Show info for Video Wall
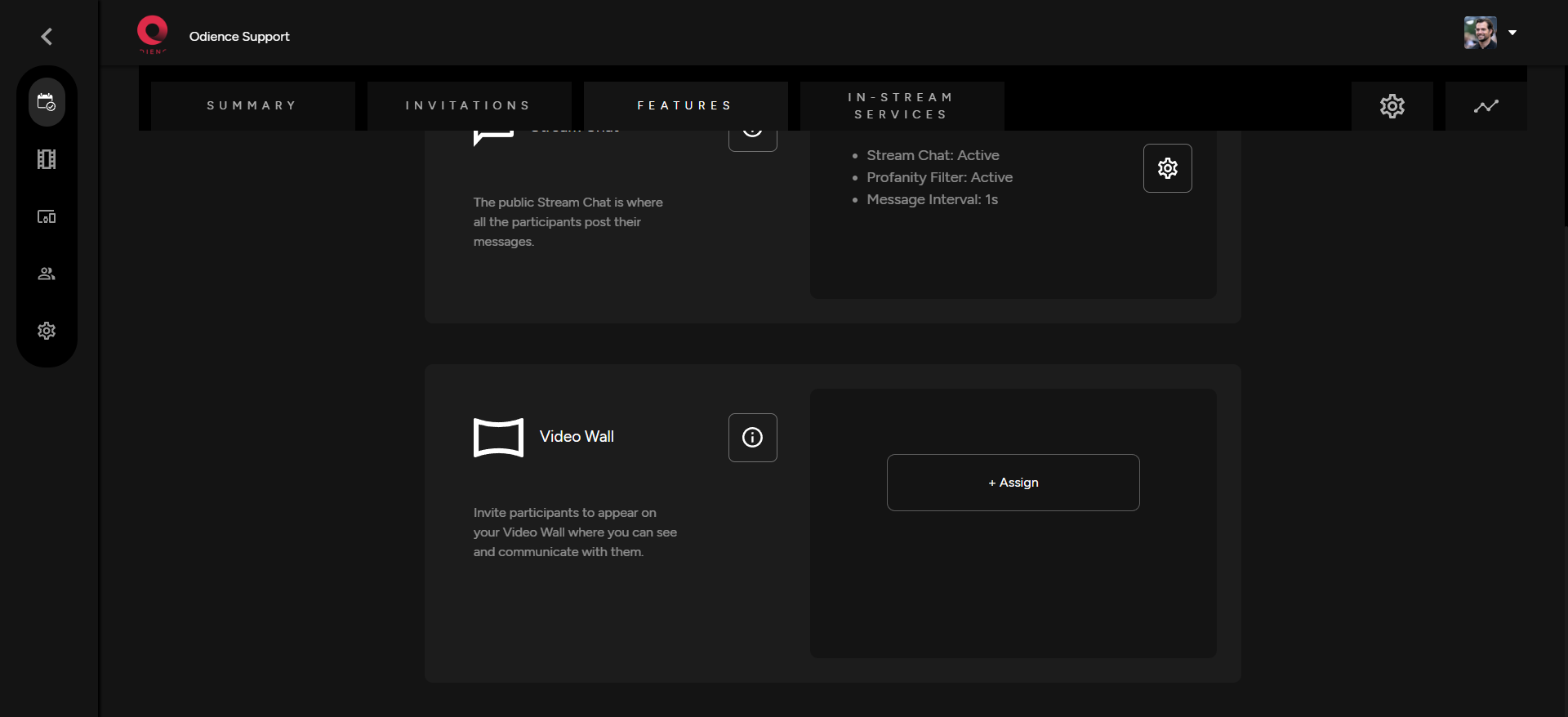This screenshot has height=717, width=1568. (752, 438)
